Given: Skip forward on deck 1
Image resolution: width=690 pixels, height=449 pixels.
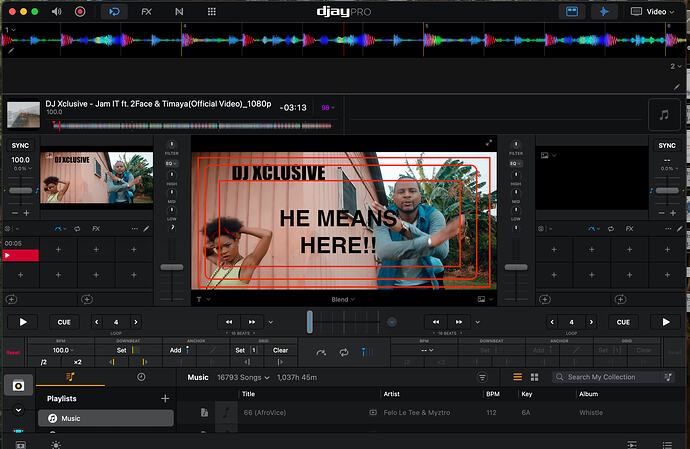Looking at the screenshot, I should point(252,322).
